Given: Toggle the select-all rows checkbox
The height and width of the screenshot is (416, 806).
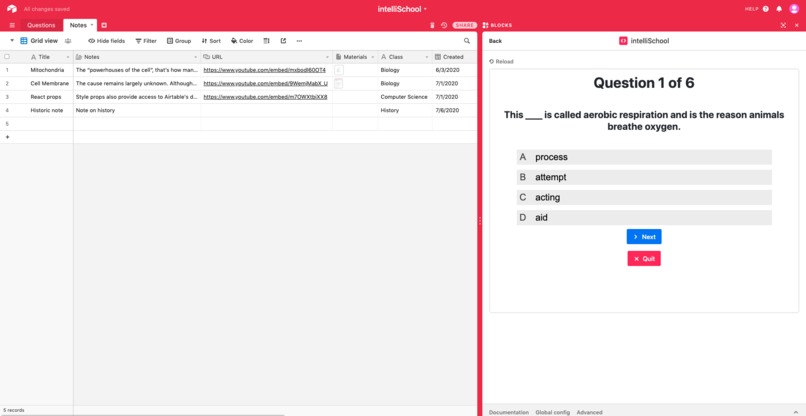Looking at the screenshot, I should (7, 57).
